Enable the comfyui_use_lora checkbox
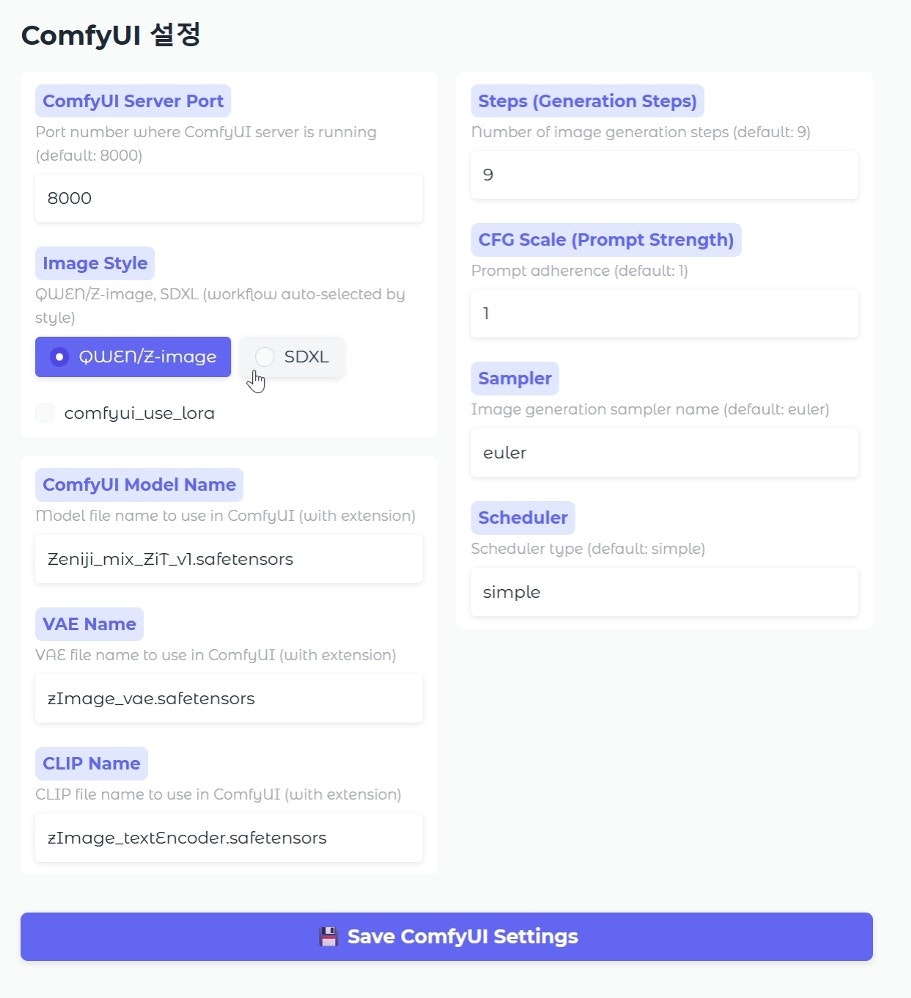911x998 pixels. pos(44,412)
